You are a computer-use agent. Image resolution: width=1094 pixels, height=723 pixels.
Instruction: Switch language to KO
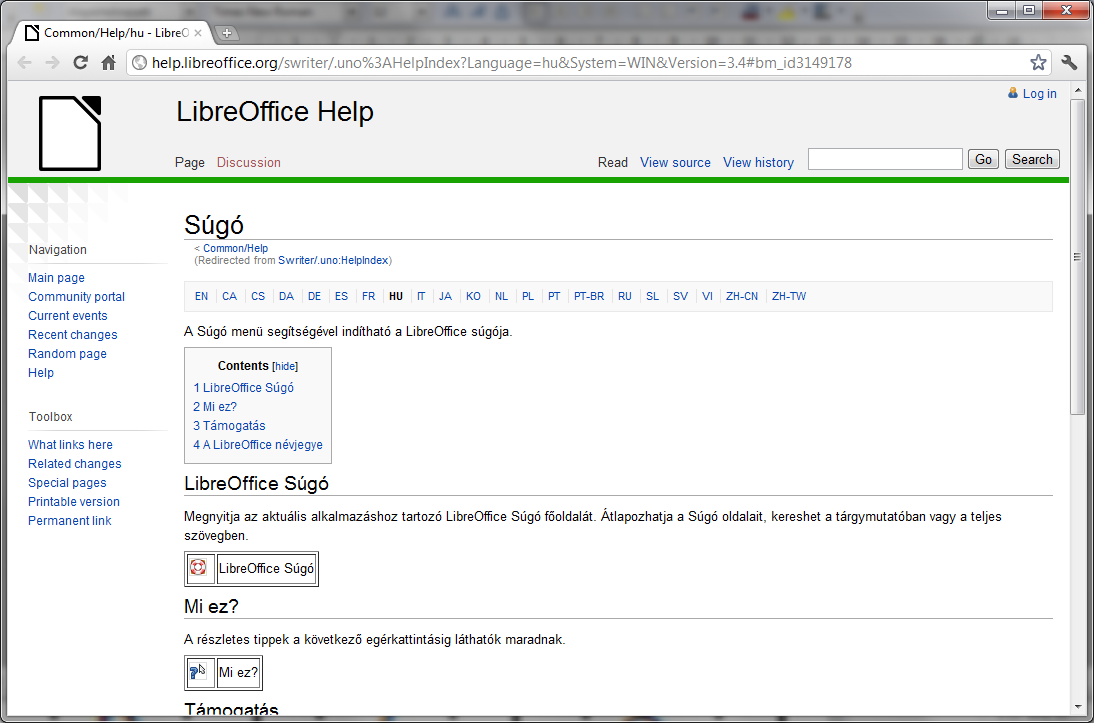473,297
